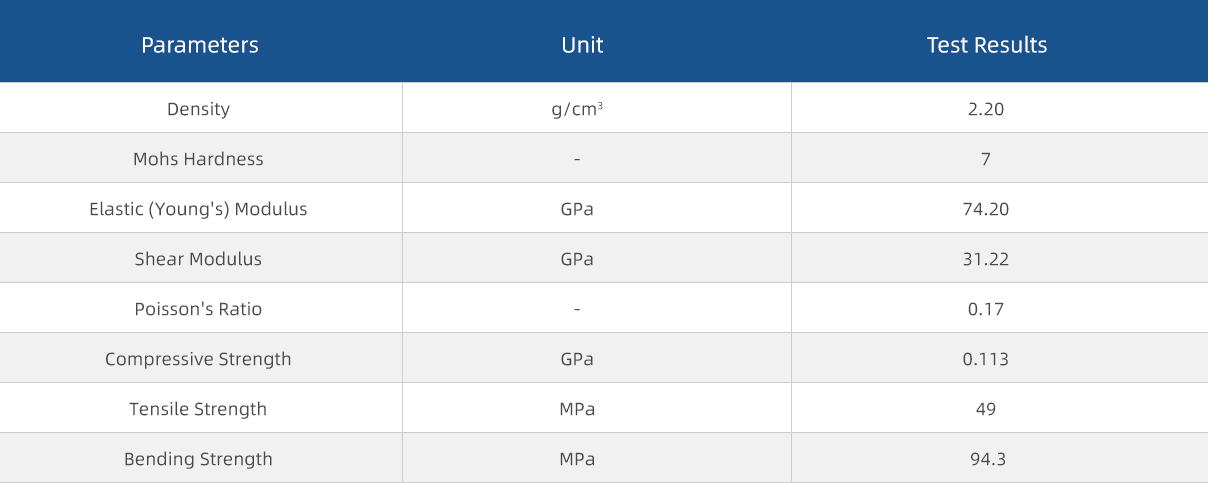Image resolution: width=1208 pixels, height=483 pixels.
Task: Click the Shear Modulus label
Action: coord(198,259)
